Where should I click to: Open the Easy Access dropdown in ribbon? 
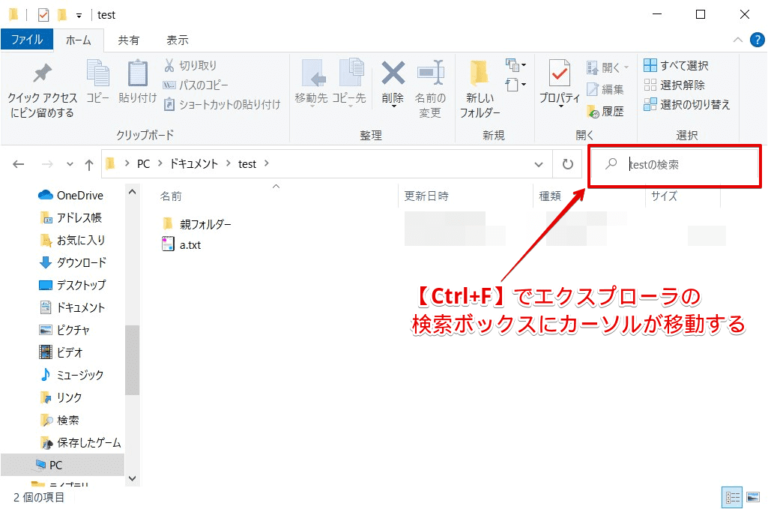pos(515,85)
